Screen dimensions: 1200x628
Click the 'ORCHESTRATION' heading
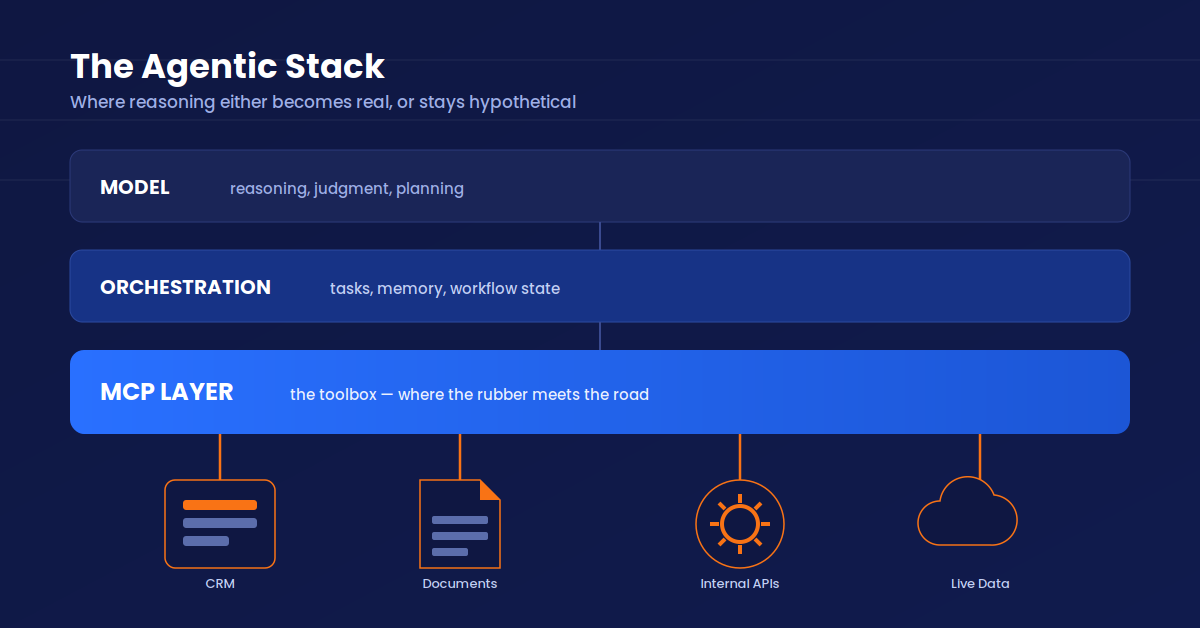185,287
